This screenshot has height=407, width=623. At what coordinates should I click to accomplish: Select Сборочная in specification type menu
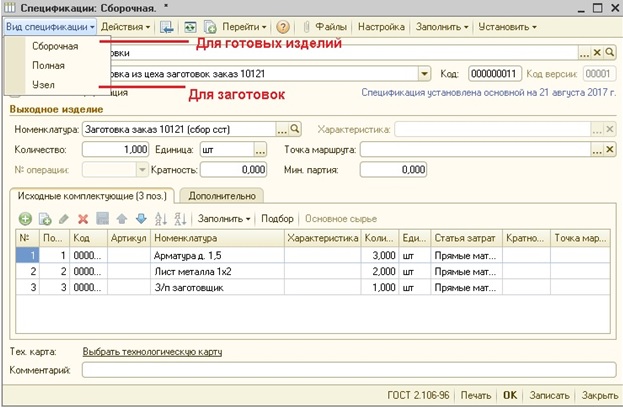click(55, 46)
